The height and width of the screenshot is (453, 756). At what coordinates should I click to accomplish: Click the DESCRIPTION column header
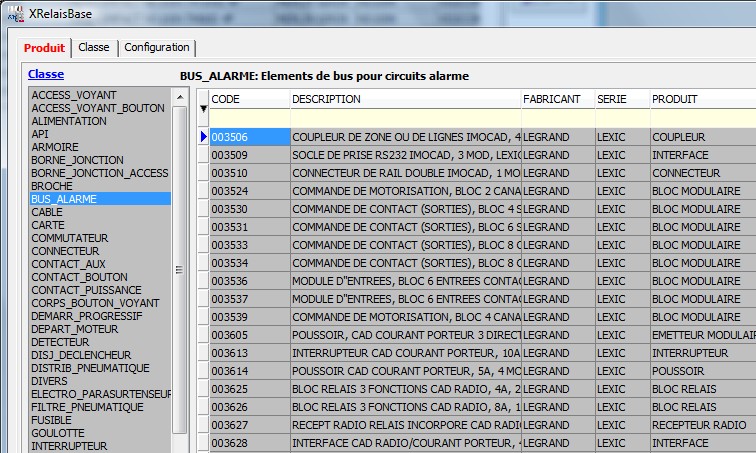(404, 99)
